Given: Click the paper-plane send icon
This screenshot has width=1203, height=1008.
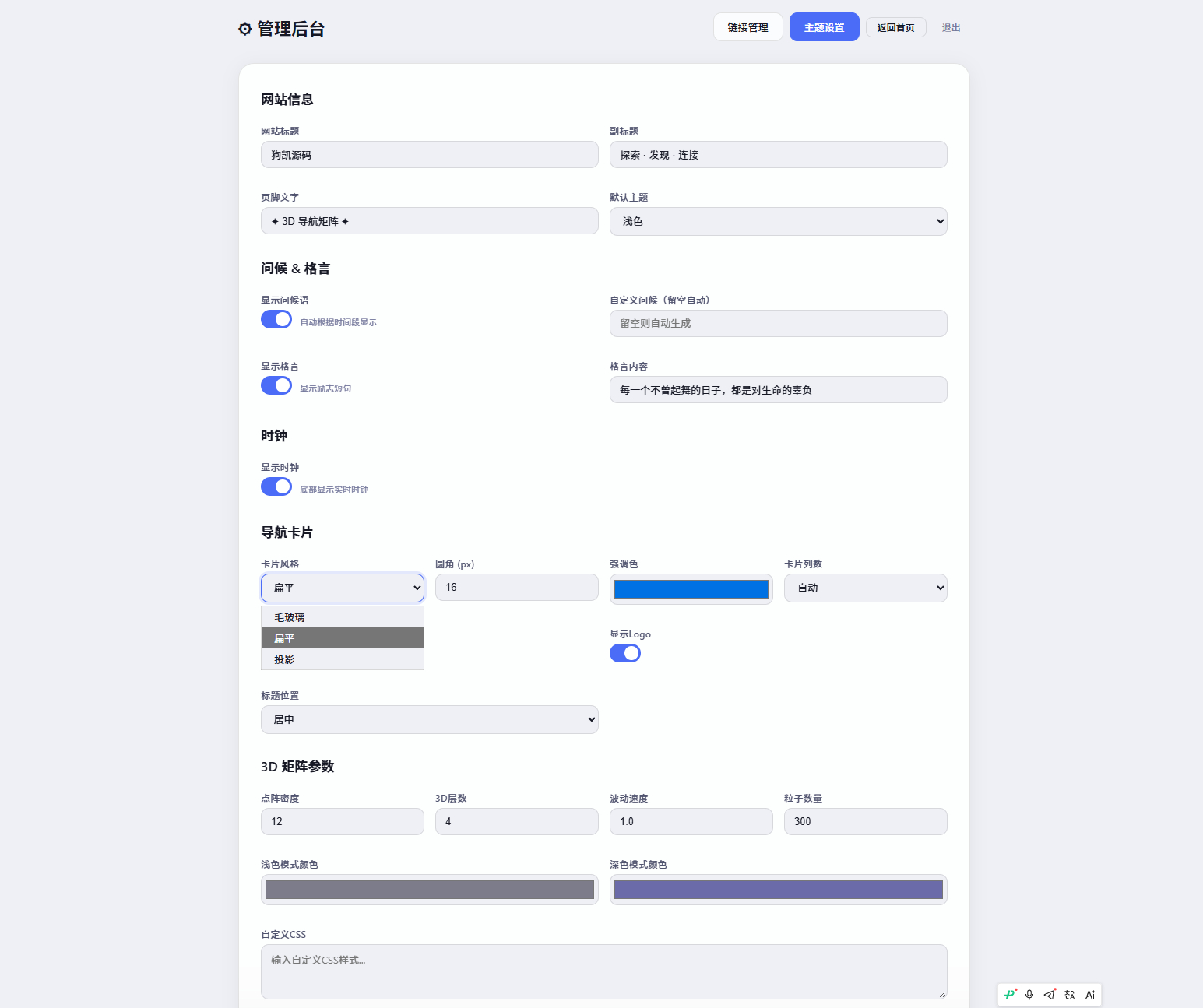Looking at the screenshot, I should [1050, 995].
